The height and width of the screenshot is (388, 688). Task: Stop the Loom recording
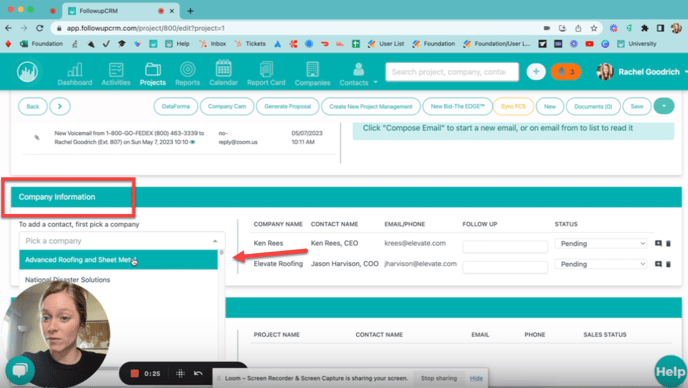135,374
